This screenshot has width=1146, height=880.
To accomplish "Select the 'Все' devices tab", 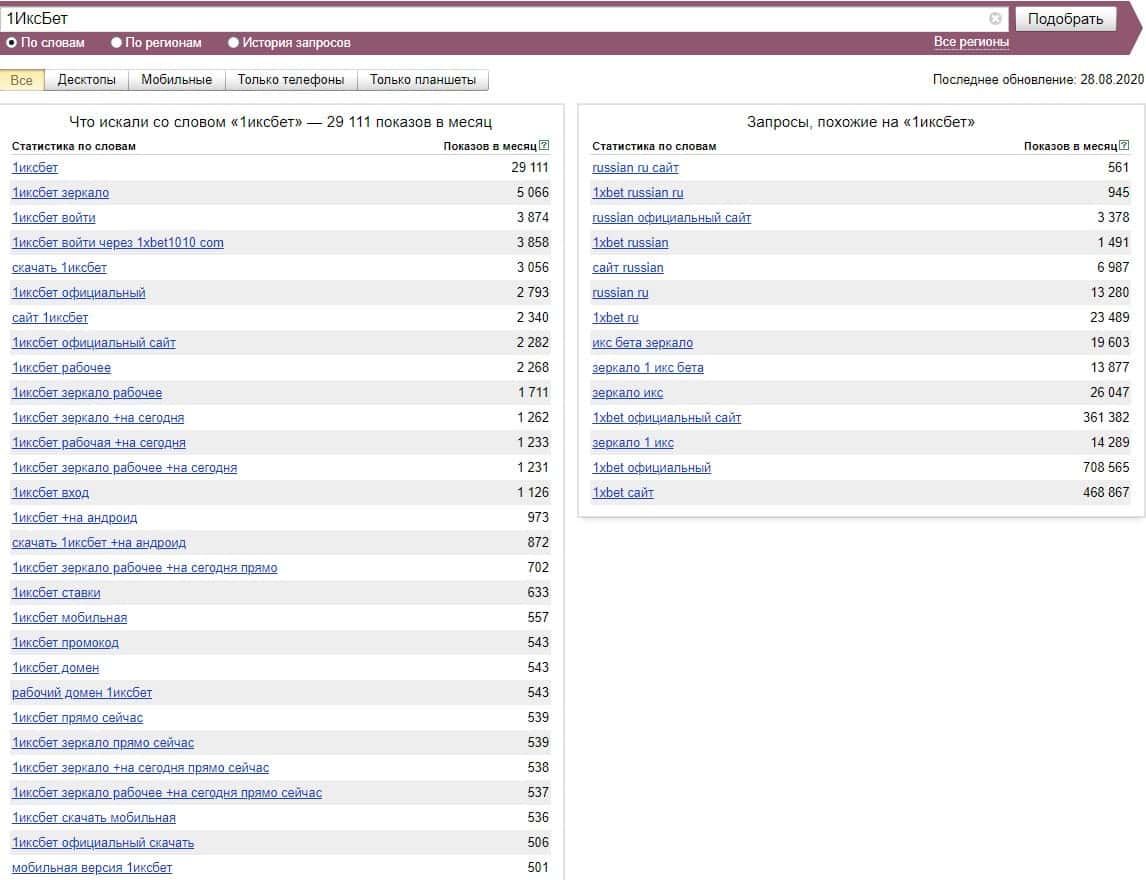I will tap(22, 80).
